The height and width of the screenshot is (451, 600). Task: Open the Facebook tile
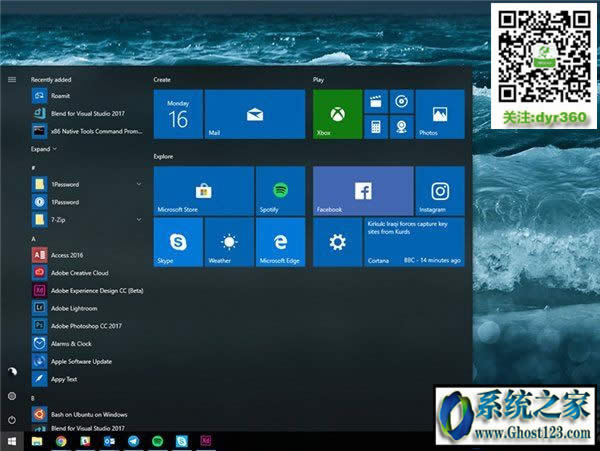[363, 190]
